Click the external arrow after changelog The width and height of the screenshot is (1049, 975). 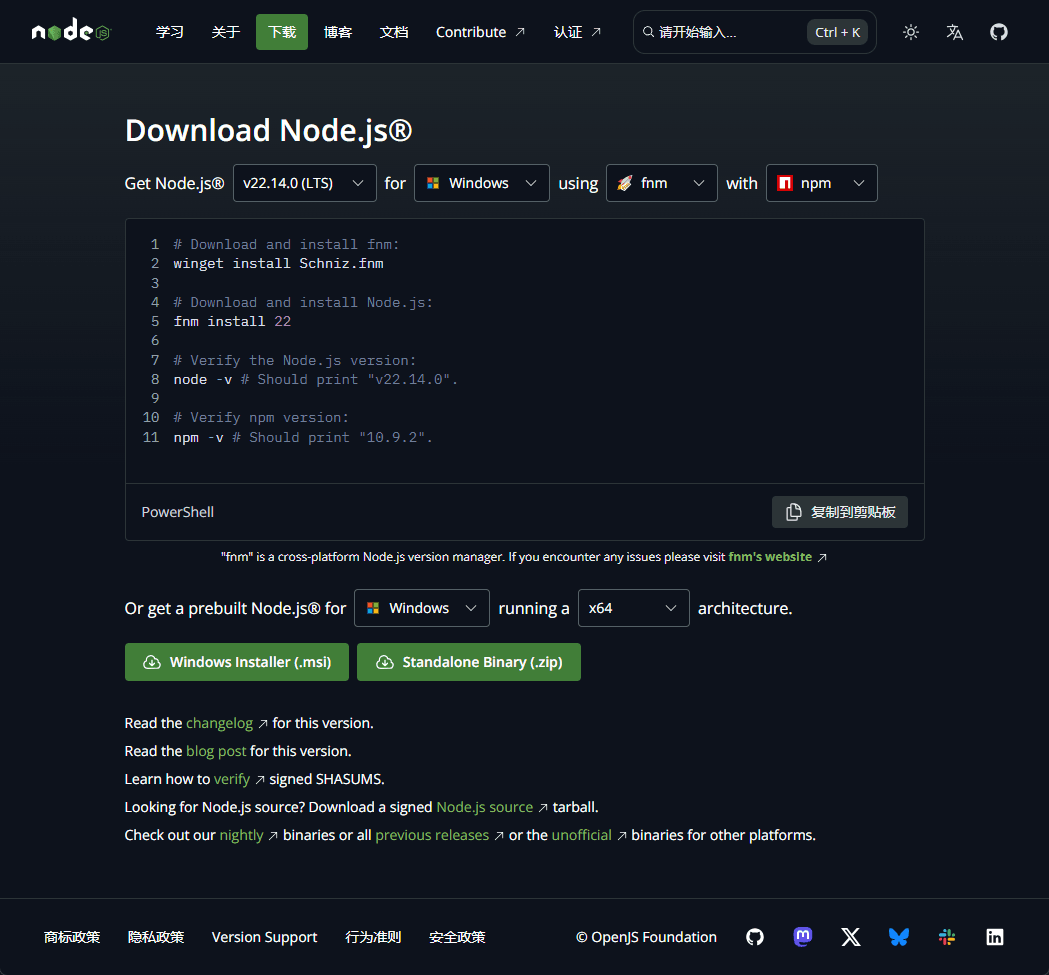point(263,723)
